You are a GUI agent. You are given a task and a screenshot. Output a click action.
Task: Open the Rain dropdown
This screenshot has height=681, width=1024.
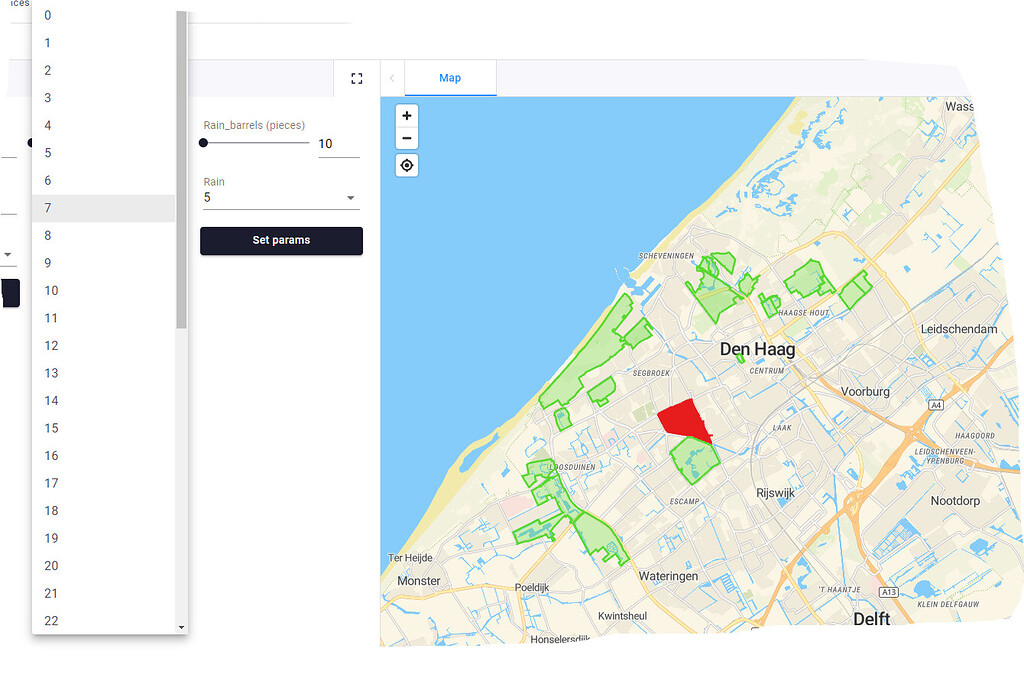coord(281,198)
